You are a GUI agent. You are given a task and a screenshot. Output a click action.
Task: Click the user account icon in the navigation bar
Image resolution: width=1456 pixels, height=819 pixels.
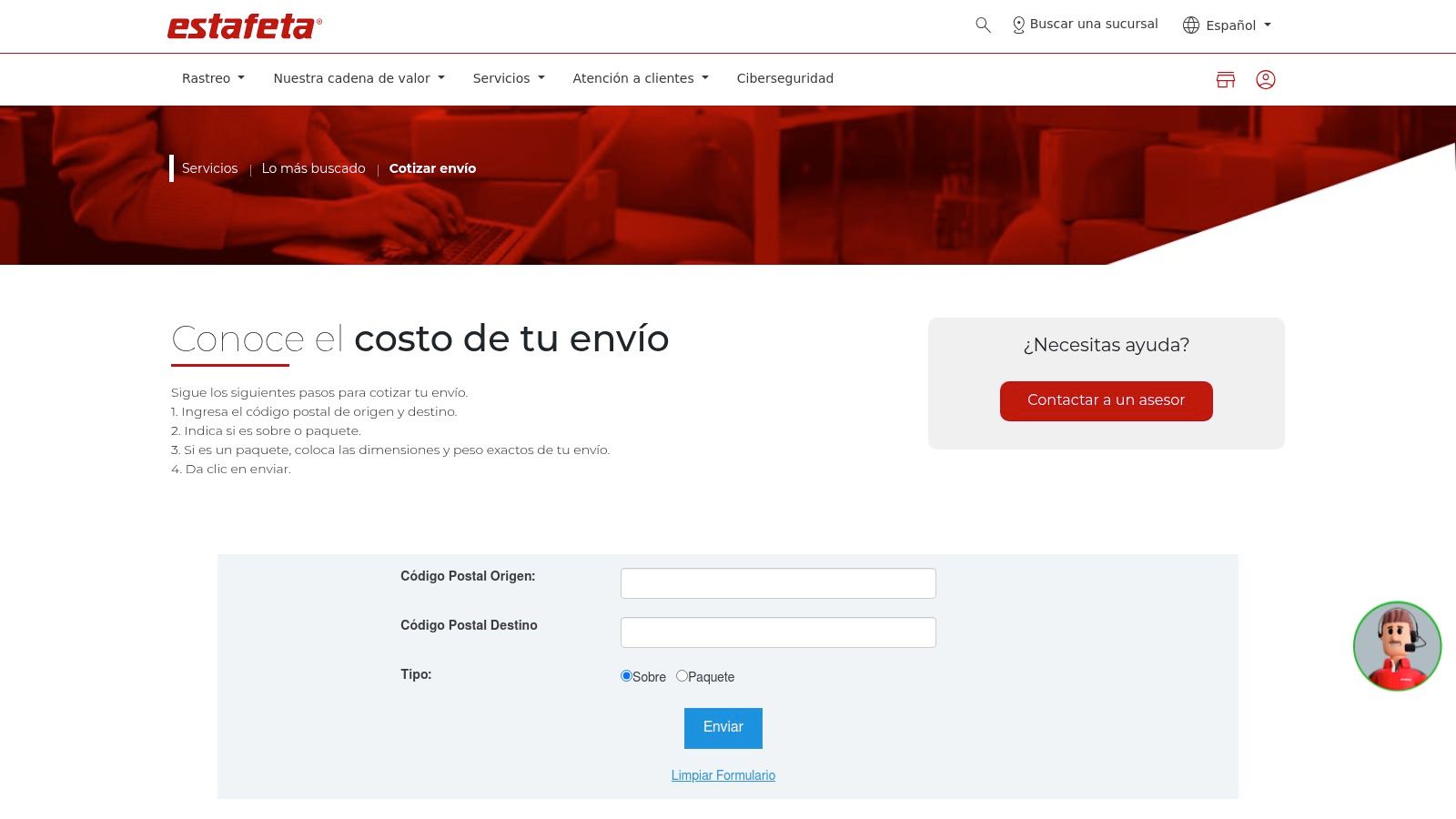[x=1267, y=79]
